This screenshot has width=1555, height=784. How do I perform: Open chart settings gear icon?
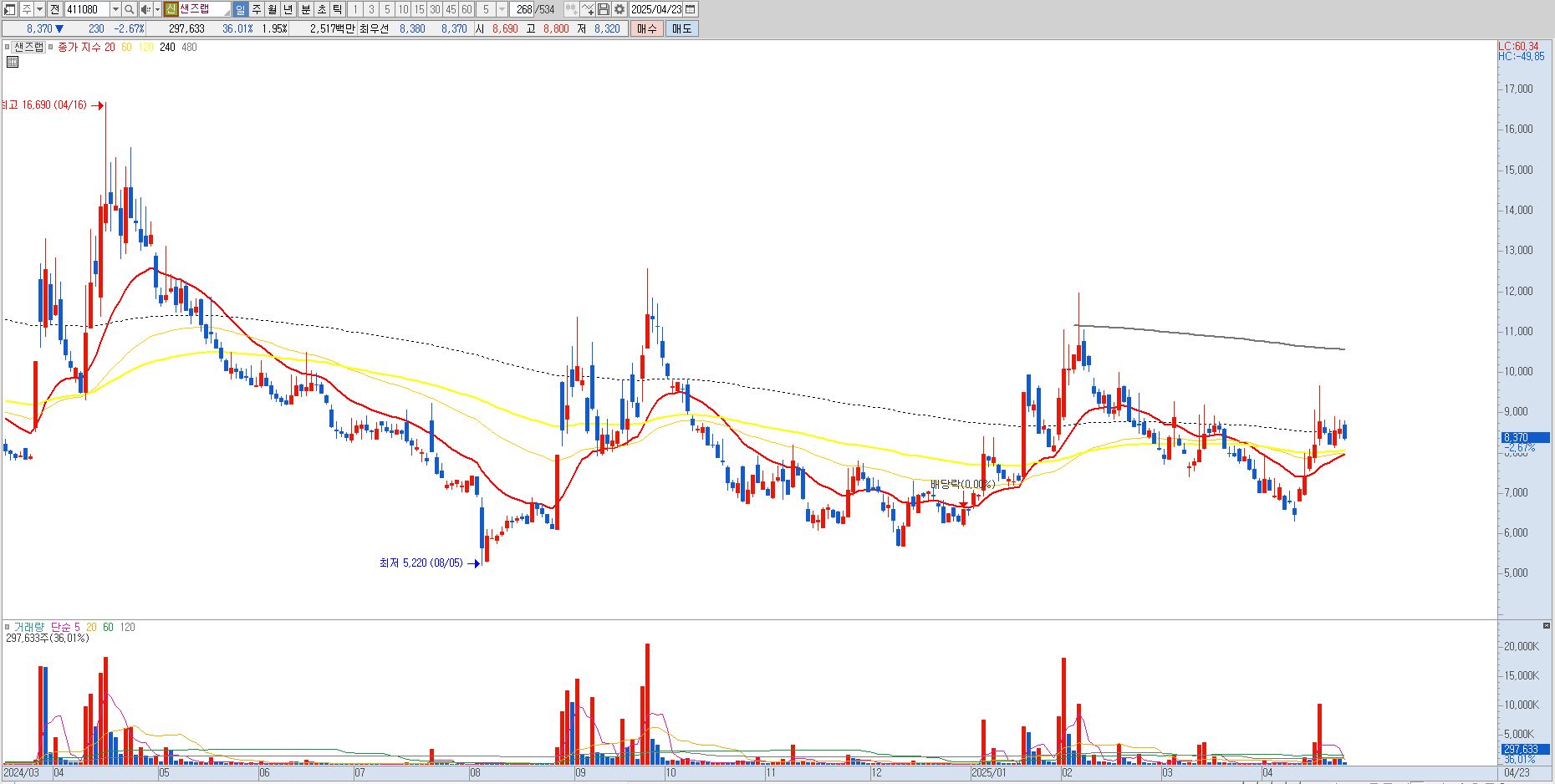[x=619, y=9]
